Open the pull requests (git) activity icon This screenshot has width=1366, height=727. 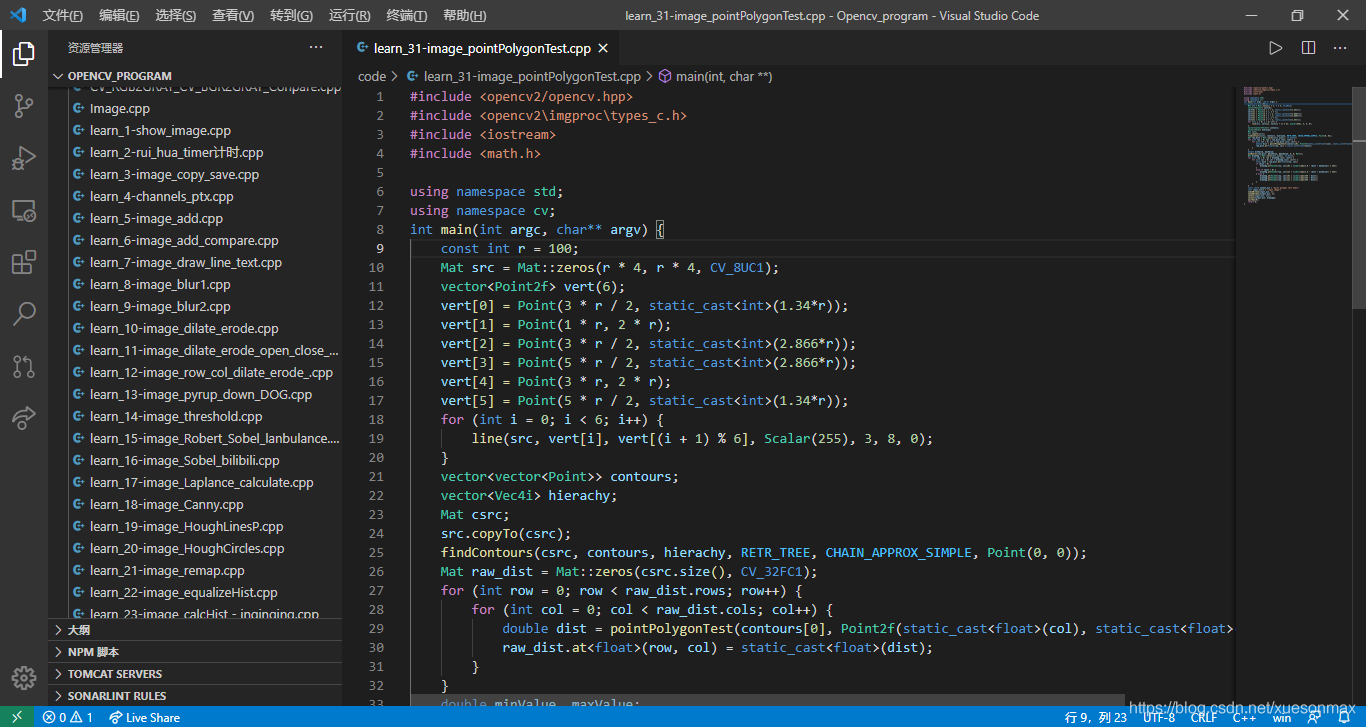point(23,366)
